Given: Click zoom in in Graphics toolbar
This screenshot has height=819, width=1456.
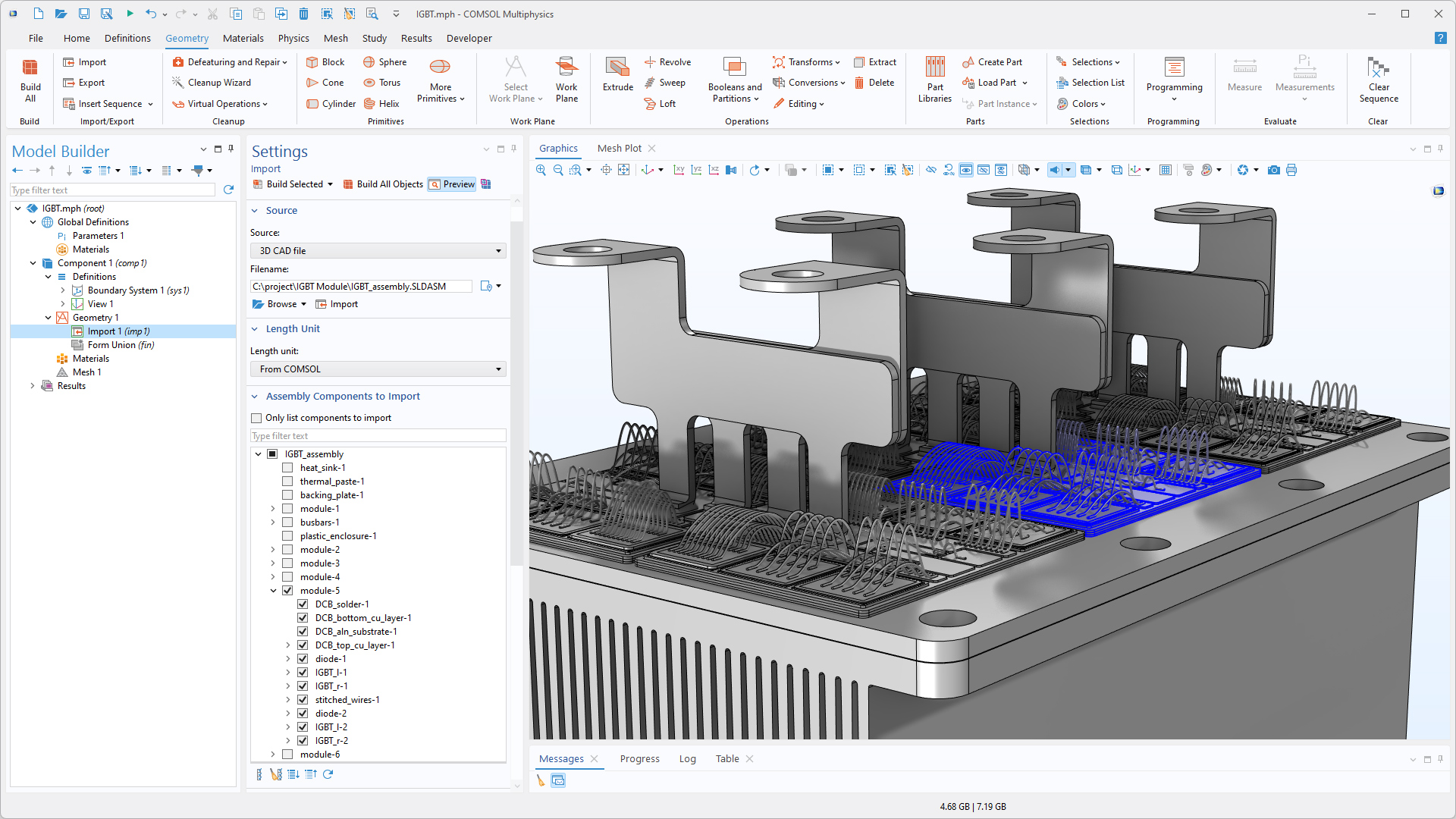Looking at the screenshot, I should (541, 170).
